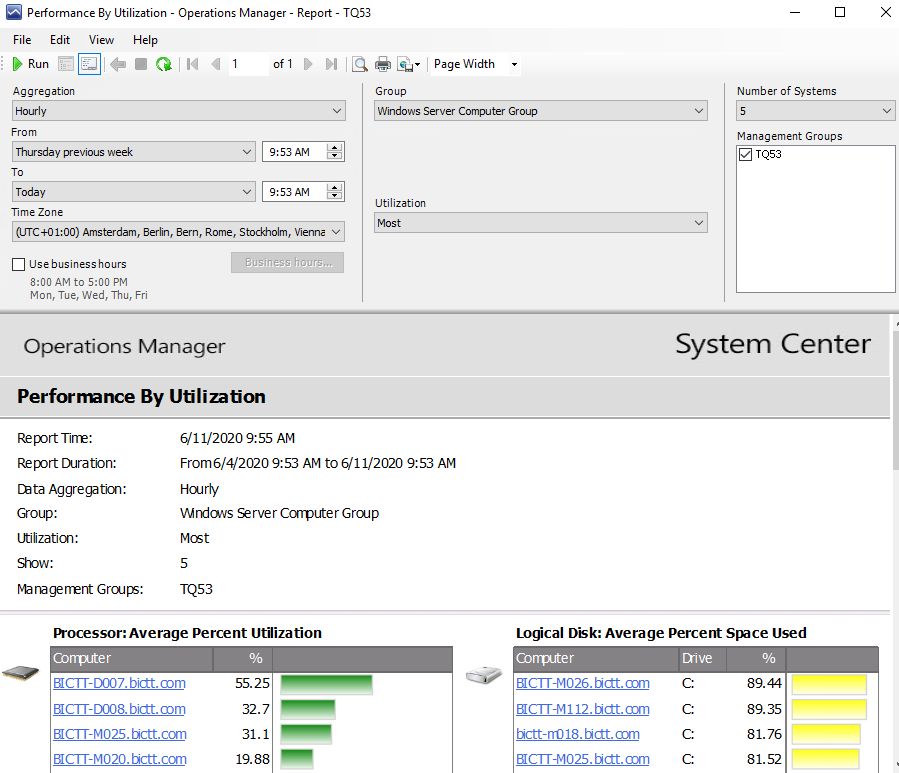Open the bictt-m018.bictt.com disk link
The height and width of the screenshot is (773, 899).
click(577, 734)
